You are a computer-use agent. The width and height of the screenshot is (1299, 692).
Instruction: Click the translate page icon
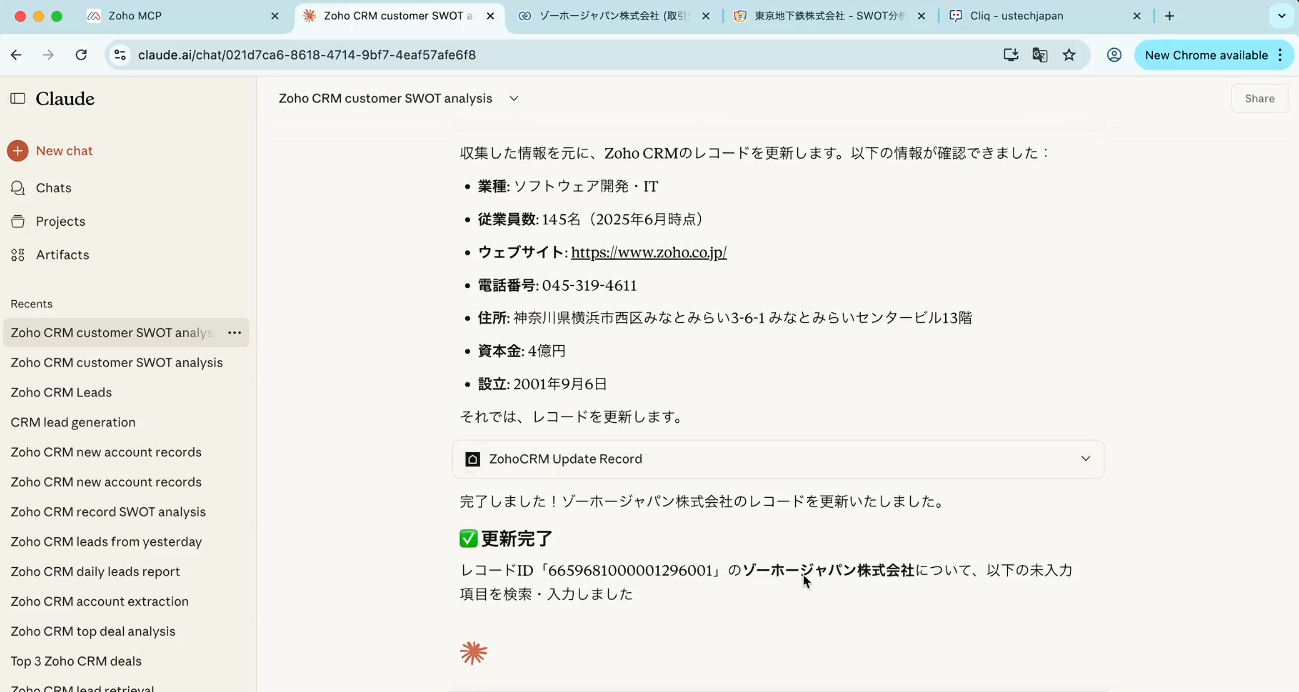(x=1040, y=55)
